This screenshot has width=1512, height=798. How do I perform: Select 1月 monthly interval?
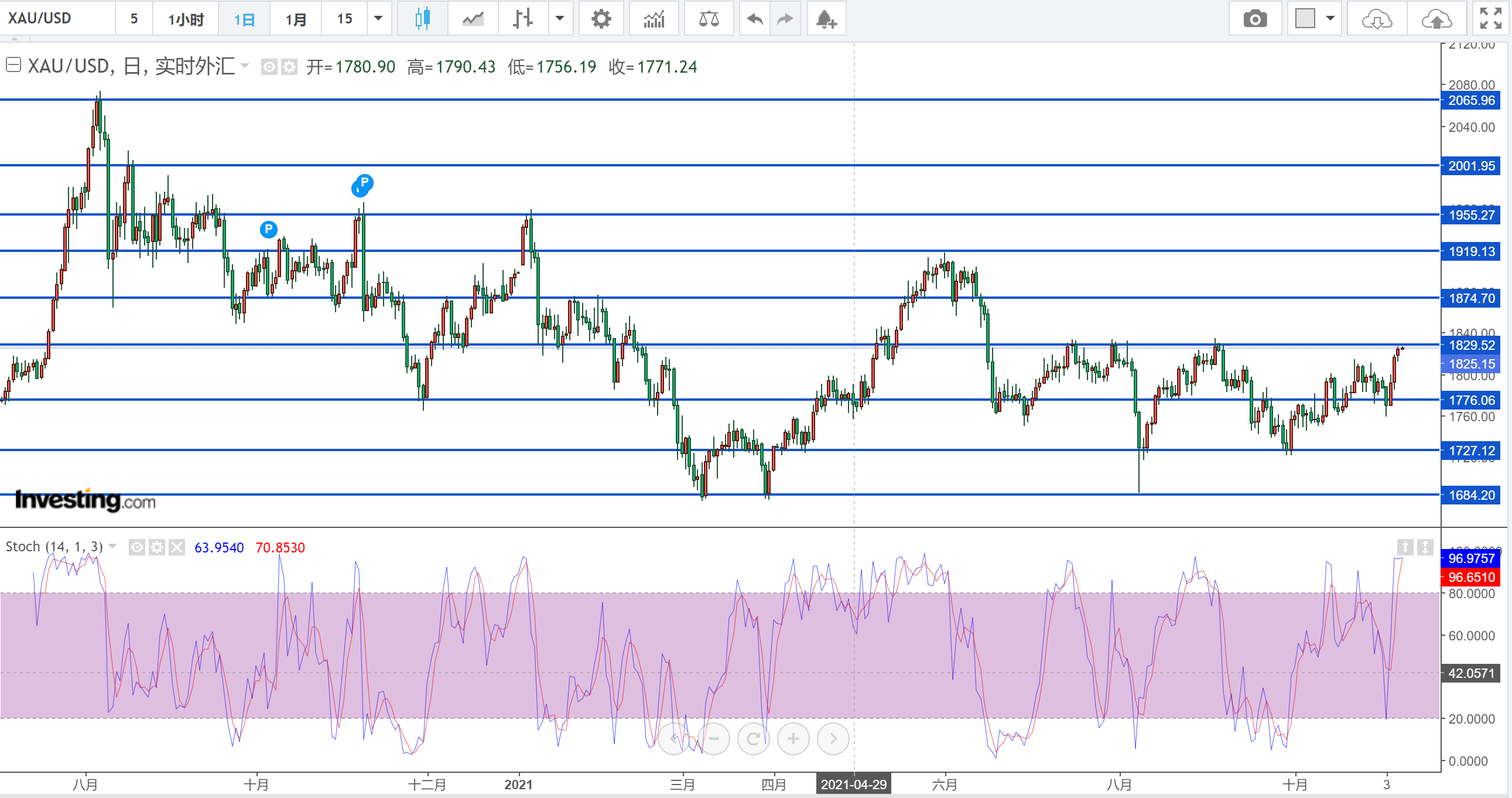296,19
